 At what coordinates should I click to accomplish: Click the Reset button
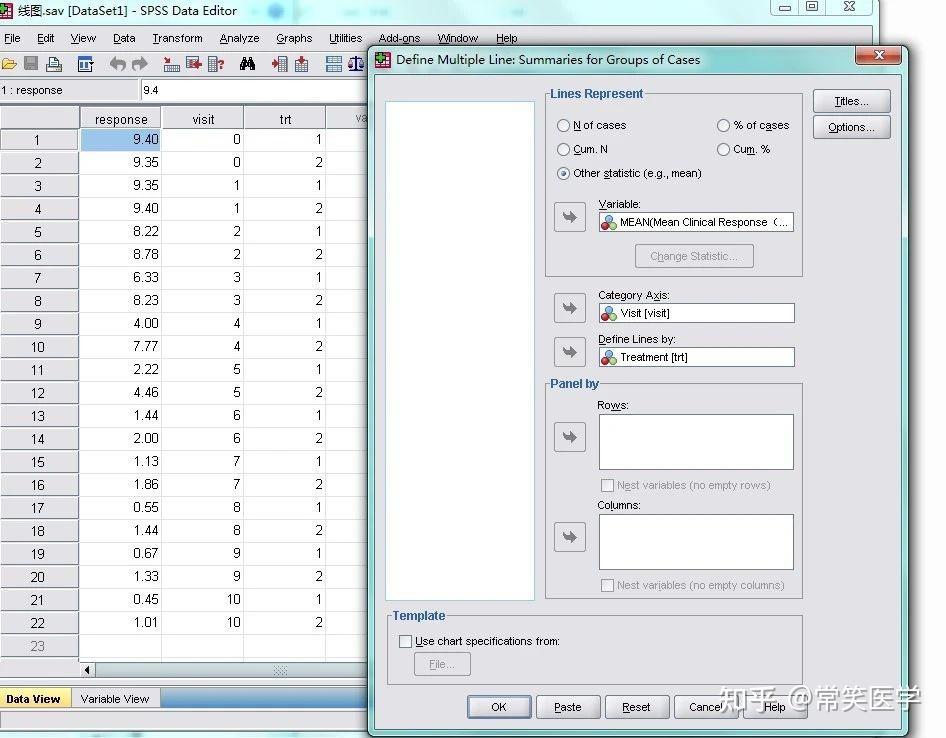point(636,707)
